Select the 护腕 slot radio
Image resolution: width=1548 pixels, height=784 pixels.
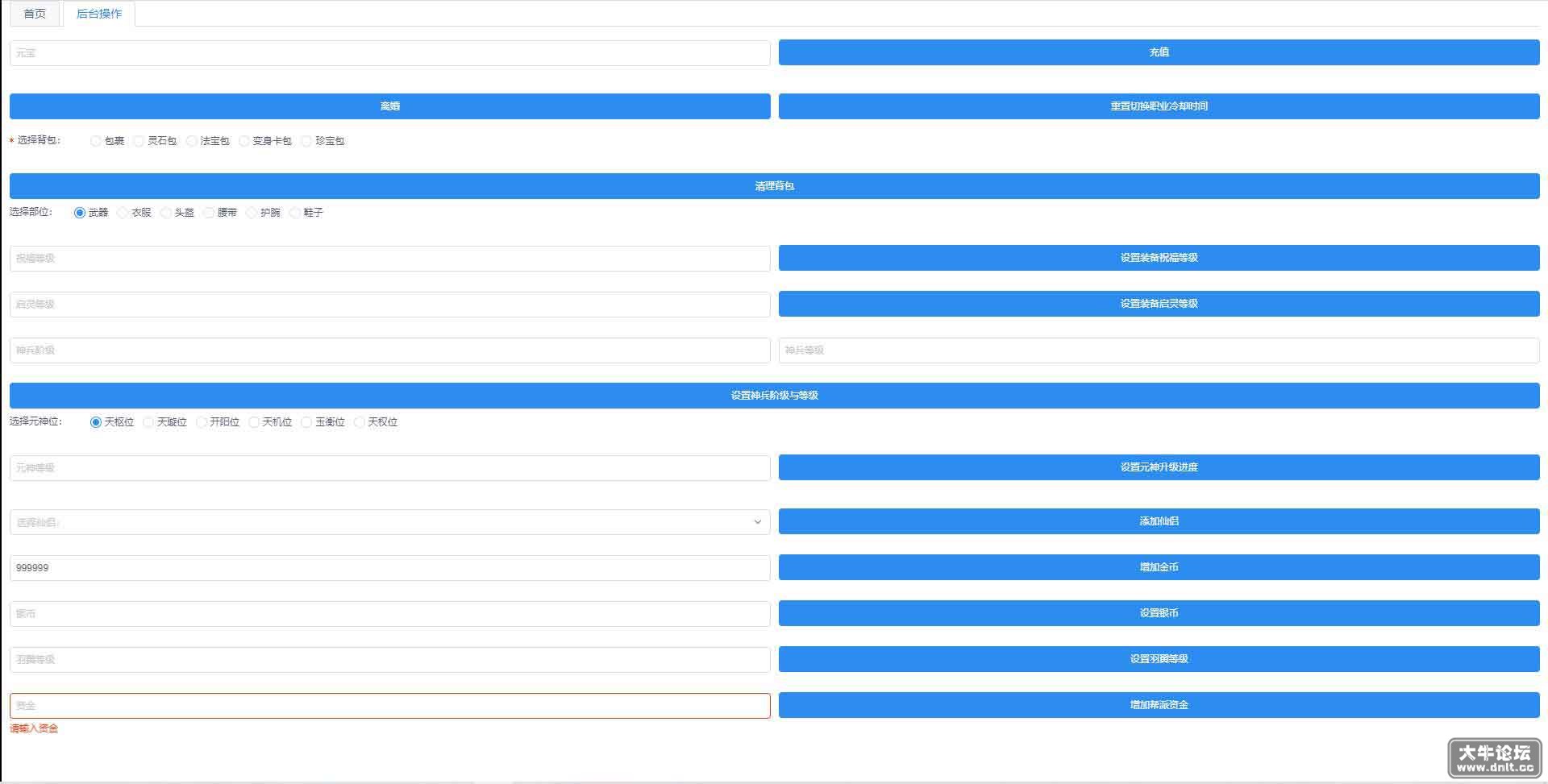point(252,213)
